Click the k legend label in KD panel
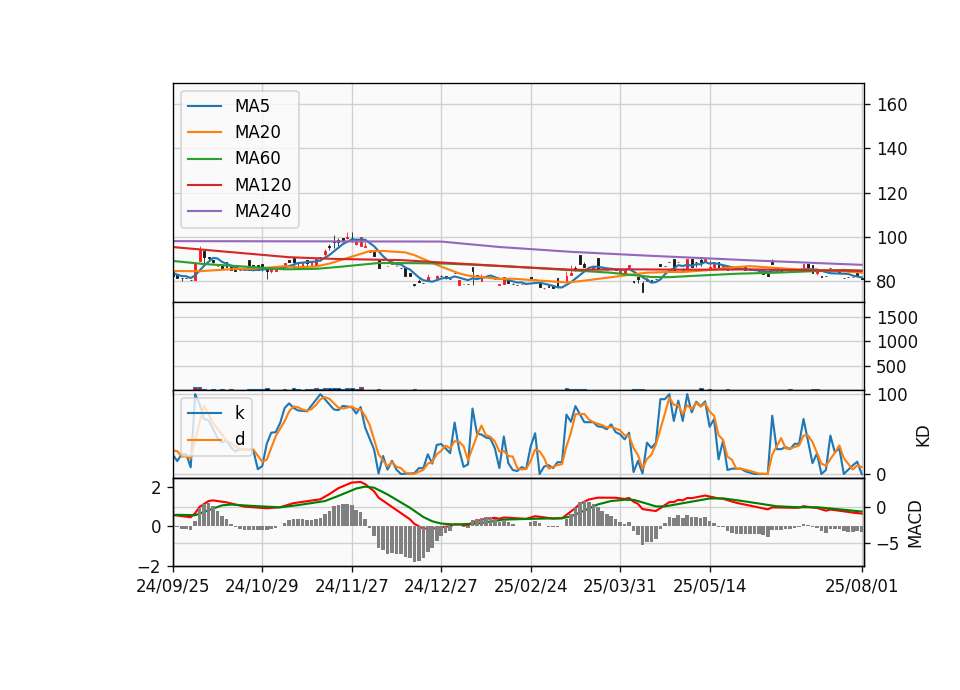The image size is (960, 690). click(x=239, y=413)
